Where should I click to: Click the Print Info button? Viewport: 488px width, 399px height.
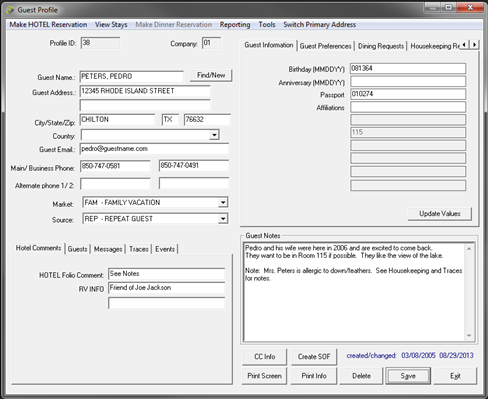point(314,376)
